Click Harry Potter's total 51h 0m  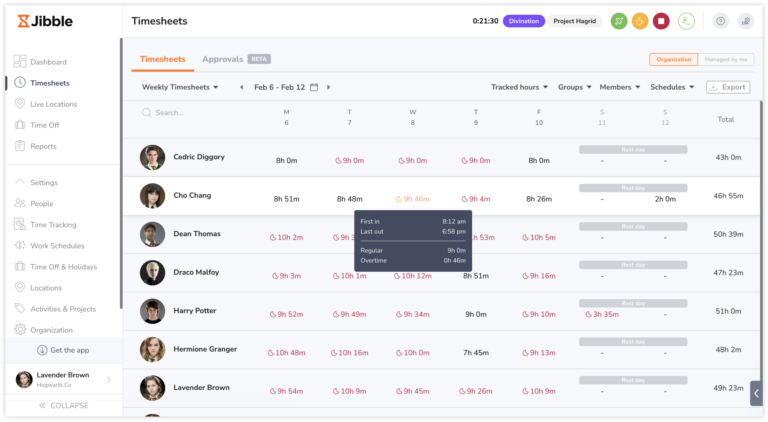[x=728, y=311]
